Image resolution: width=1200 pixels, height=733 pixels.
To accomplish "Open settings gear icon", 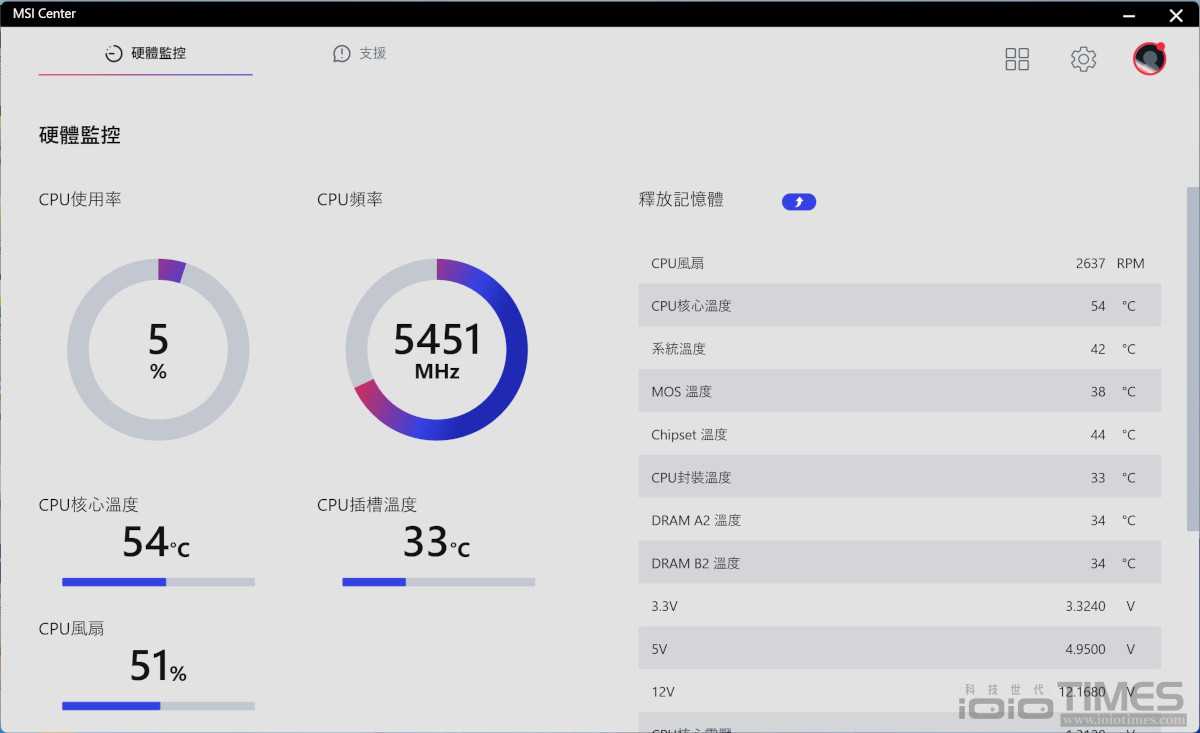I will tap(1083, 59).
